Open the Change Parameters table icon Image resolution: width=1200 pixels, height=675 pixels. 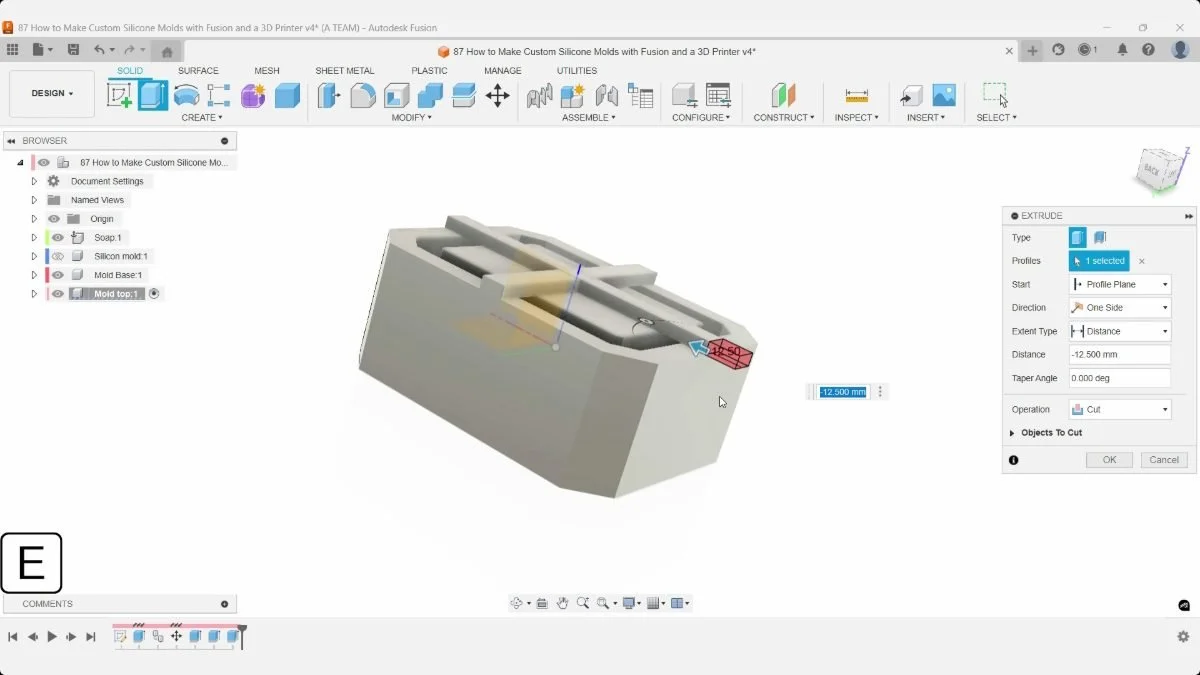[718, 95]
